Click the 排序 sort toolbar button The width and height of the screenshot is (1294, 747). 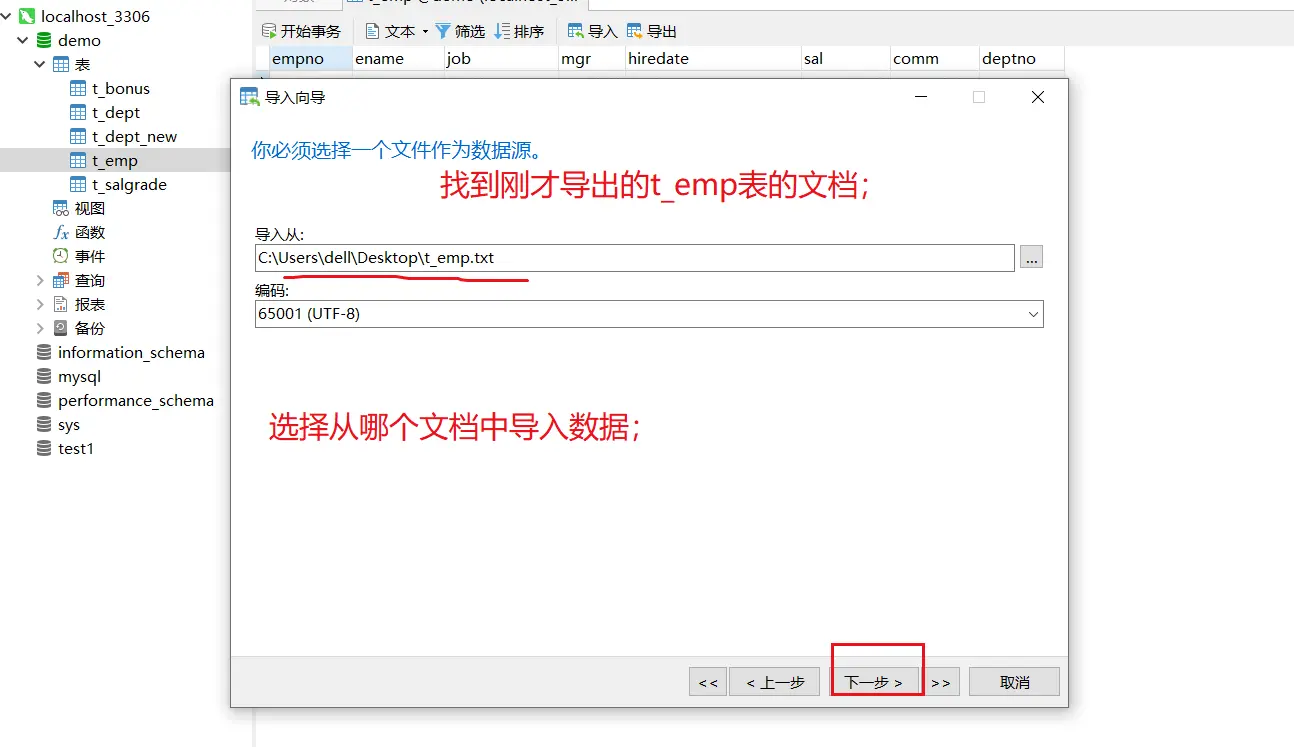pyautogui.click(x=519, y=32)
